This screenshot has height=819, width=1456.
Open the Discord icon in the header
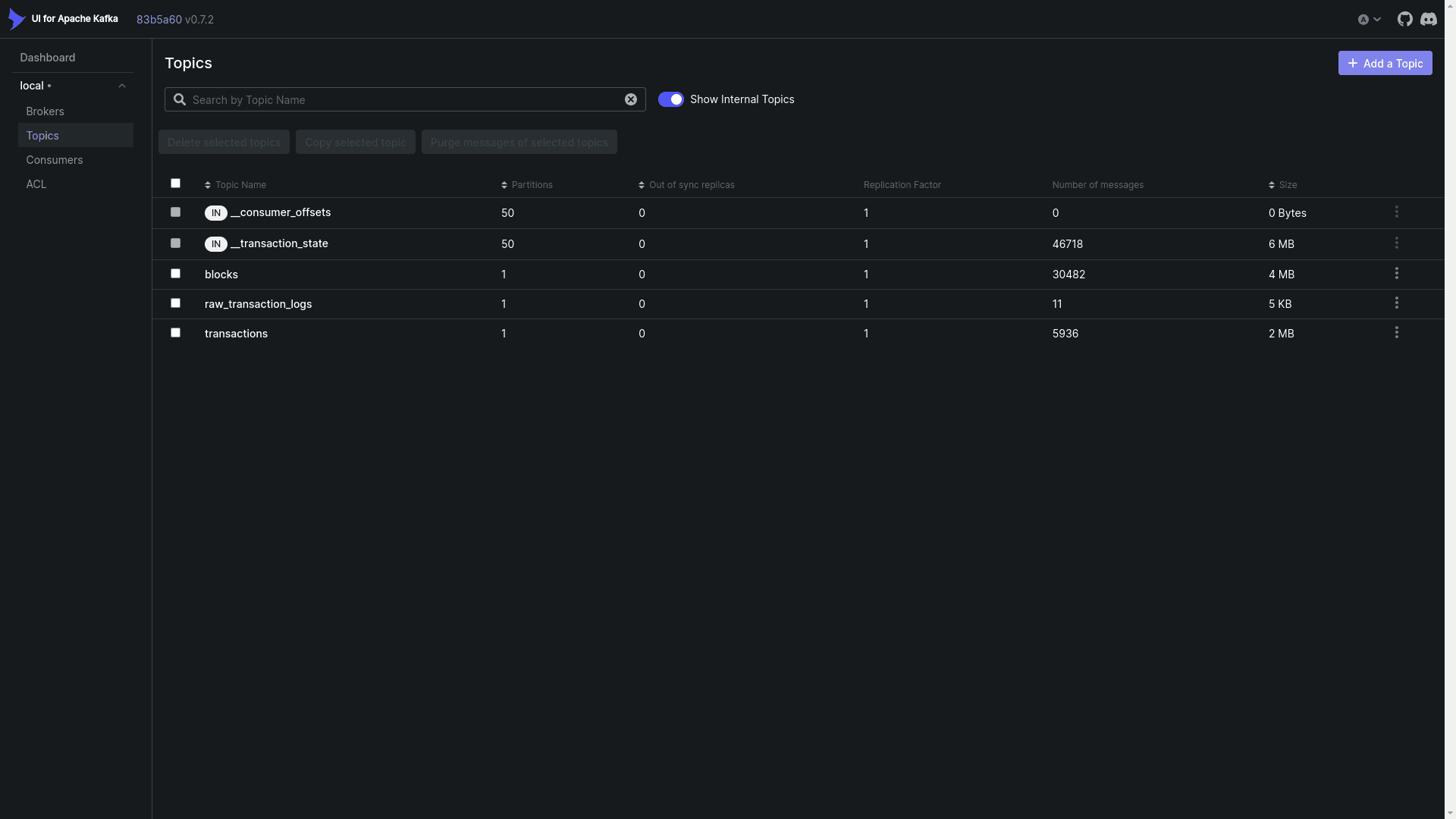coord(1429,19)
